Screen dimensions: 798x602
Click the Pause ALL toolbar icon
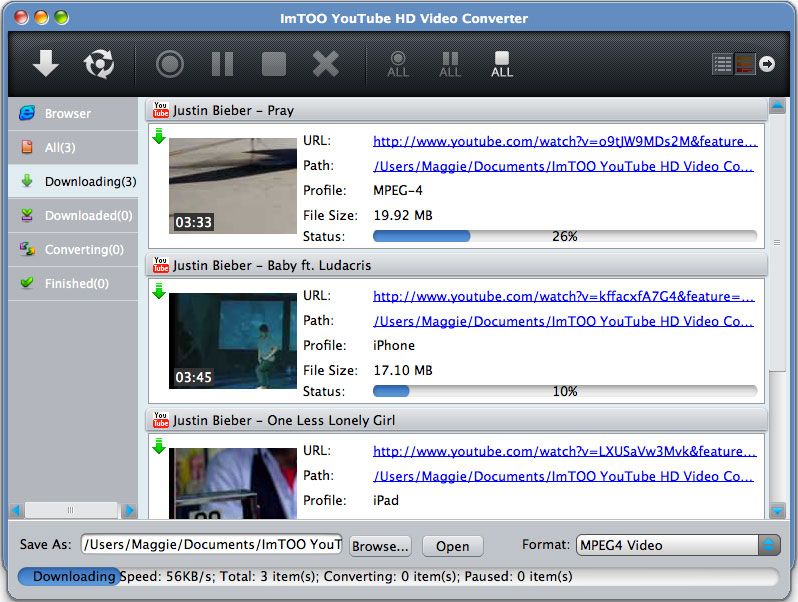[450, 65]
